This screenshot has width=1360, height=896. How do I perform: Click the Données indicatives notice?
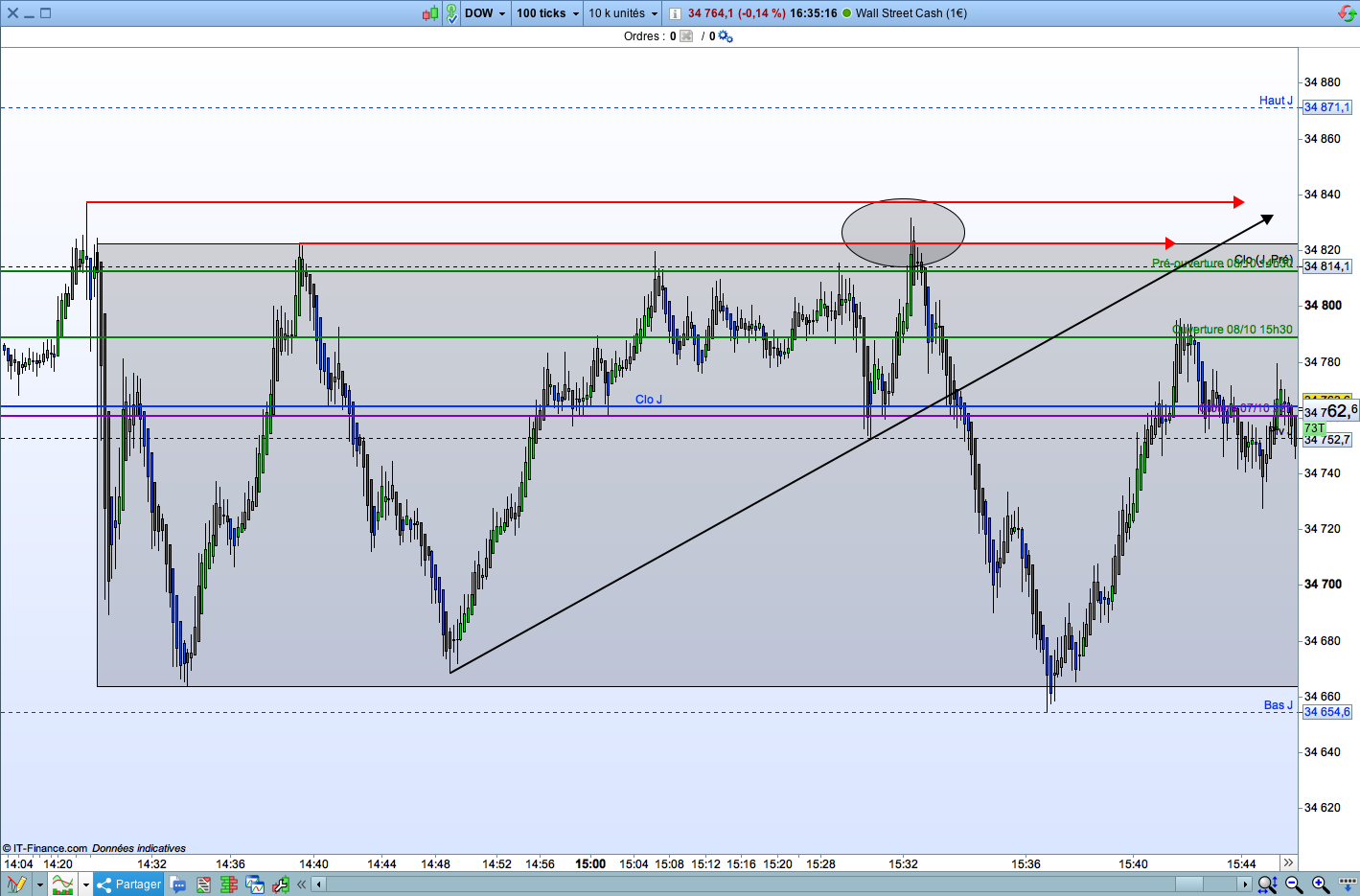(139, 848)
